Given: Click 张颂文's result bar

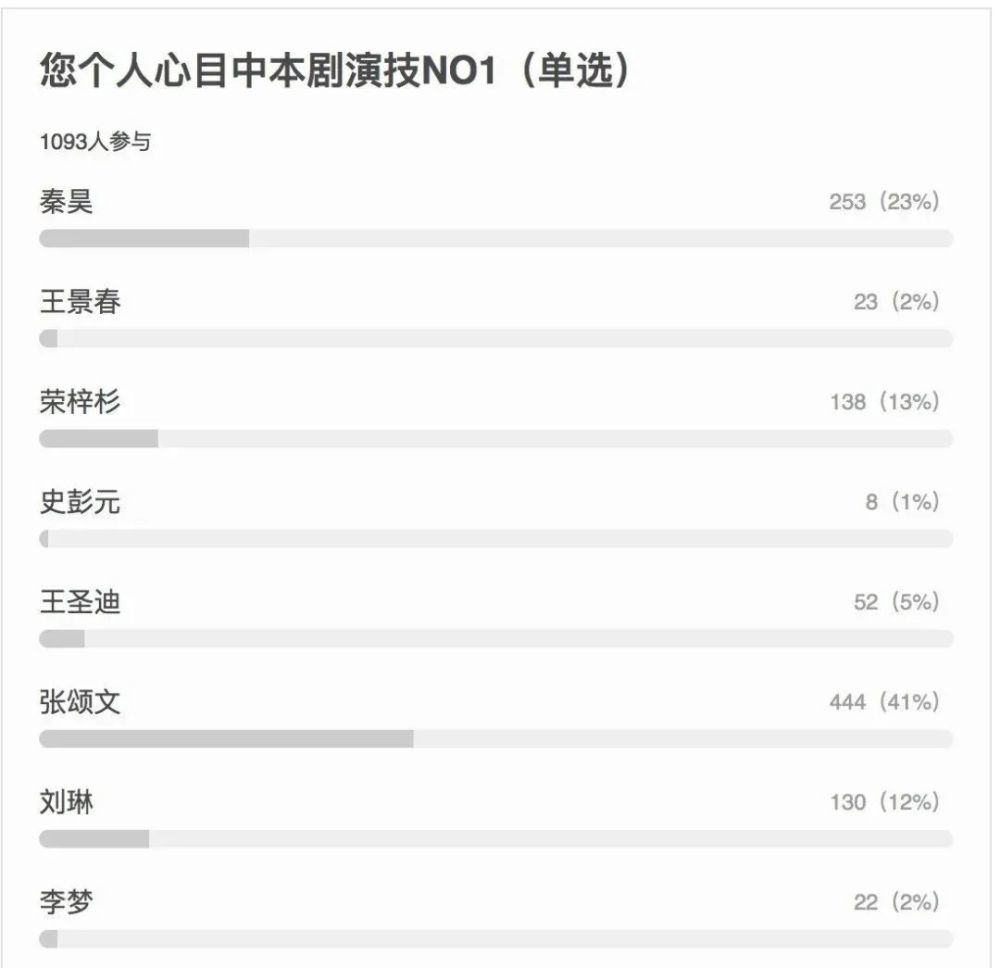Looking at the screenshot, I should pyautogui.click(x=495, y=736).
